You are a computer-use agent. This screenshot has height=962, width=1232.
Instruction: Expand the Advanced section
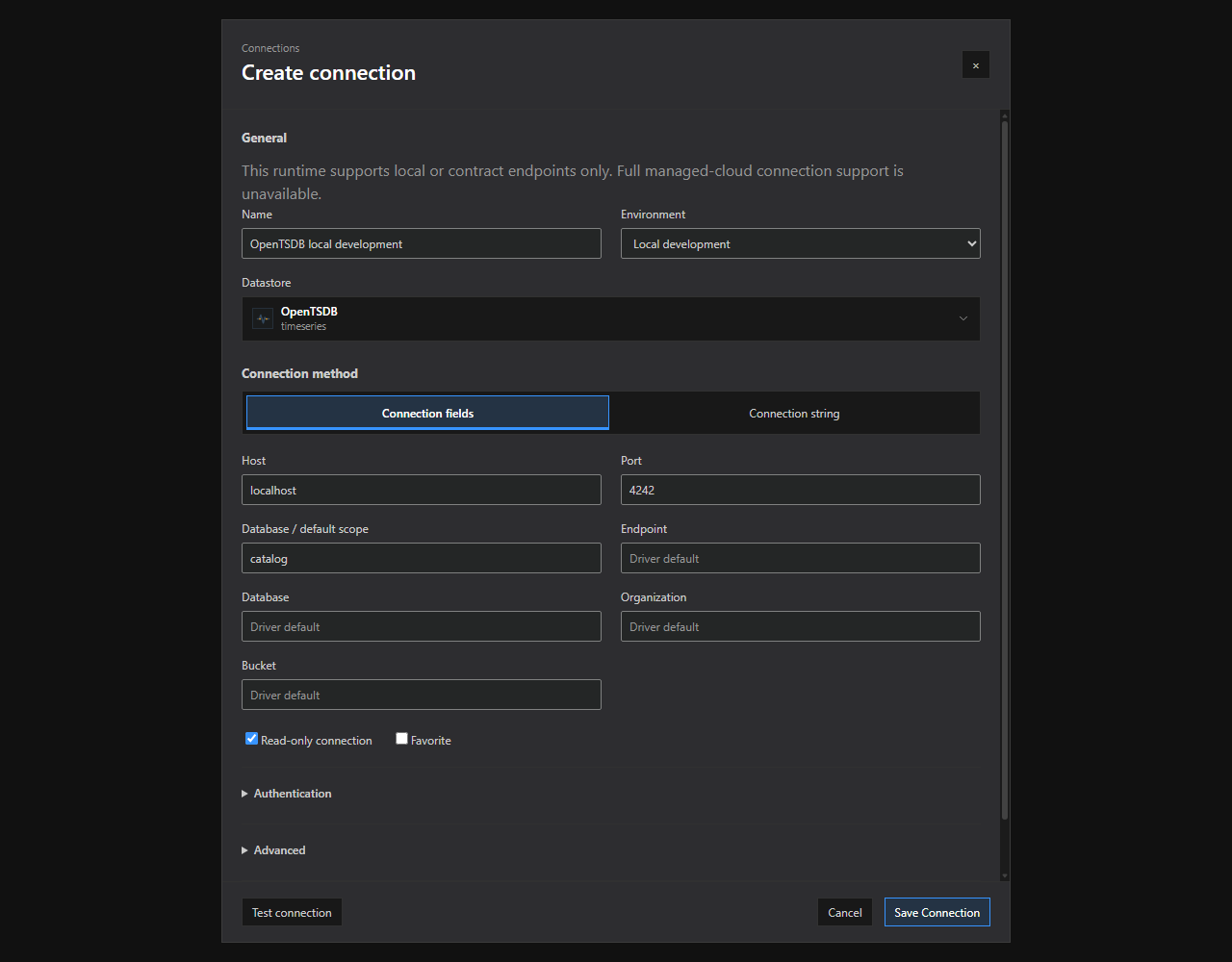[x=273, y=850]
